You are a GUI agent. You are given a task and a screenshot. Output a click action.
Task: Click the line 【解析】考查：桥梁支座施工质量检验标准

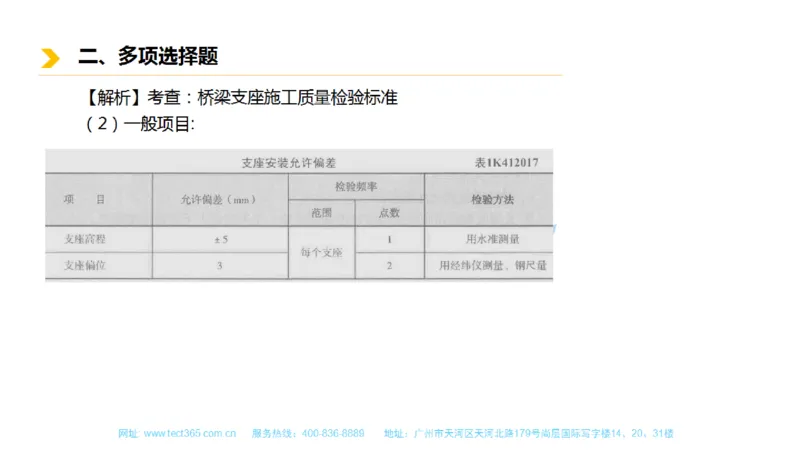pyautogui.click(x=241, y=97)
